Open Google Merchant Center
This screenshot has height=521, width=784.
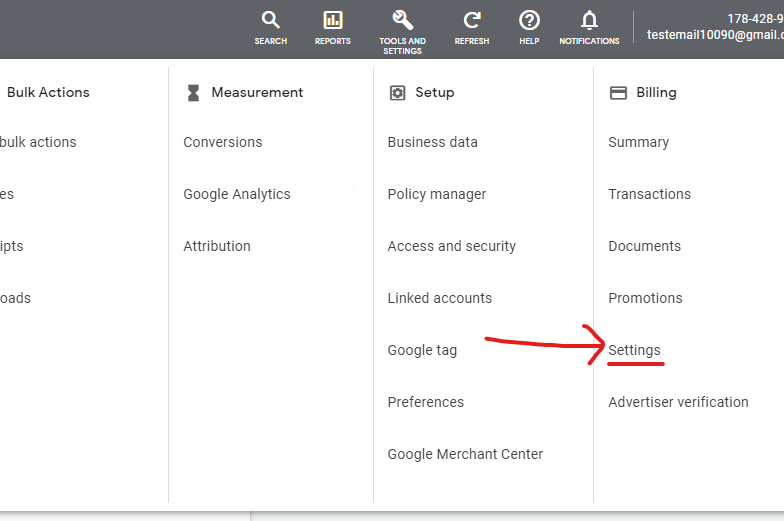pyautogui.click(x=465, y=454)
